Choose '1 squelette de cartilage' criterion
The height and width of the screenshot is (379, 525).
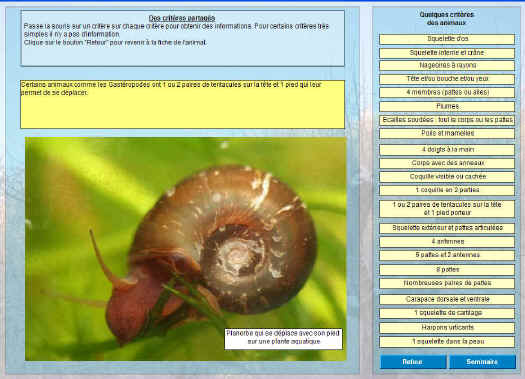tap(447, 313)
